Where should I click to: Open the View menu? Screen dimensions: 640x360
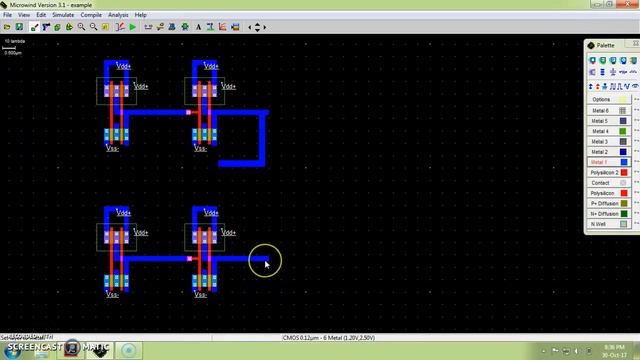point(24,15)
